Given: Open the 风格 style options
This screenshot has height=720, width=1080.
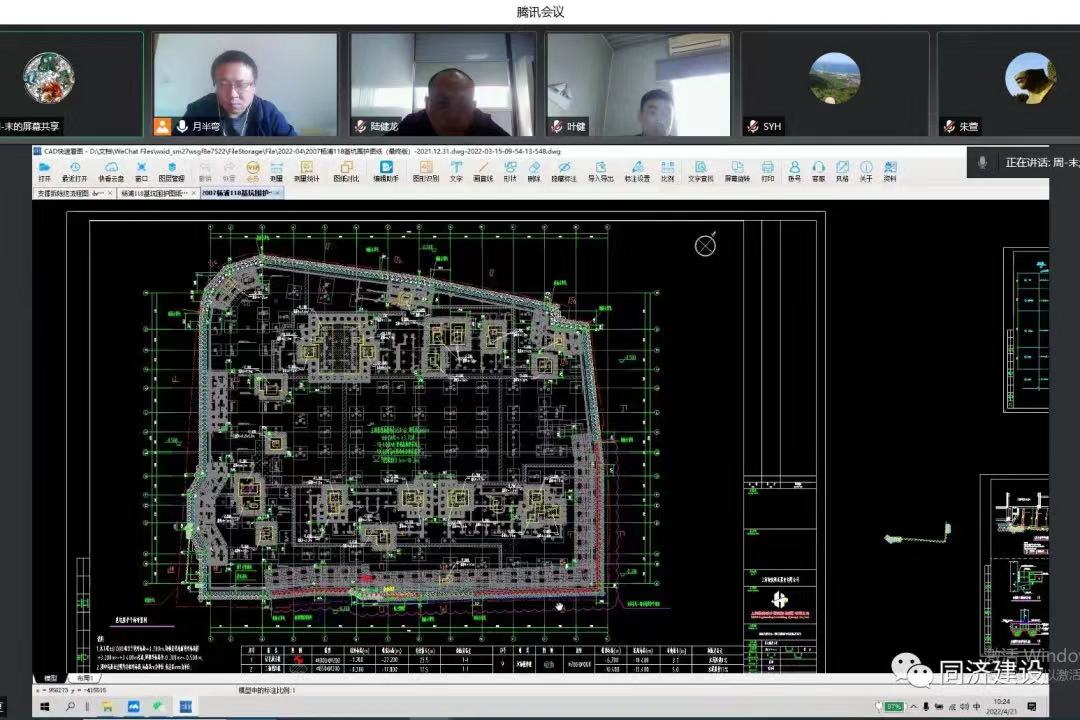Looking at the screenshot, I should [x=842, y=171].
